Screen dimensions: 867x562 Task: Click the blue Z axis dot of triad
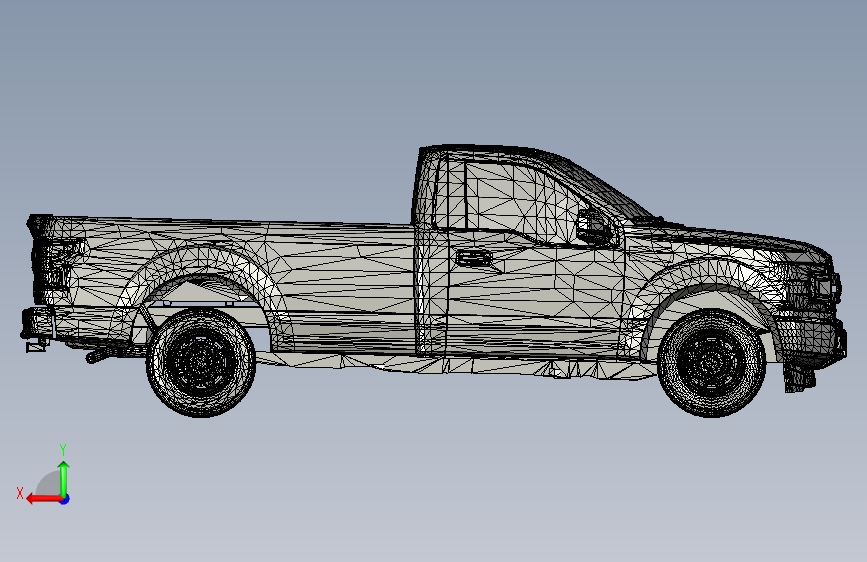[x=65, y=499]
